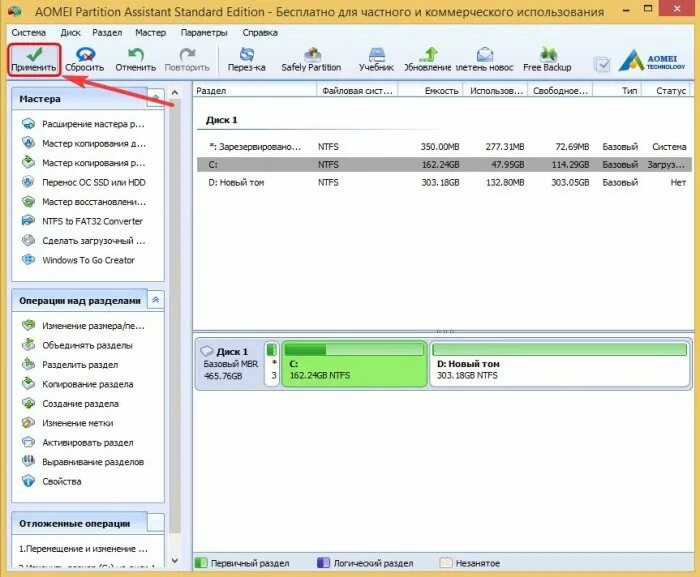Open the Safely Partition tool
Image resolution: width=700 pixels, height=577 pixels.
pyautogui.click(x=311, y=60)
